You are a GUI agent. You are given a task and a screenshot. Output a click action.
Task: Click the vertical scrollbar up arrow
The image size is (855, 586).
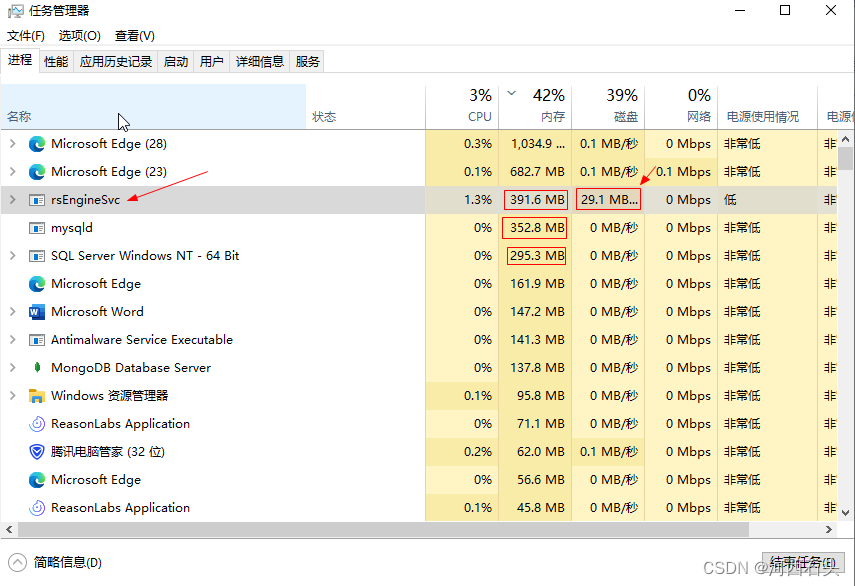[845, 140]
